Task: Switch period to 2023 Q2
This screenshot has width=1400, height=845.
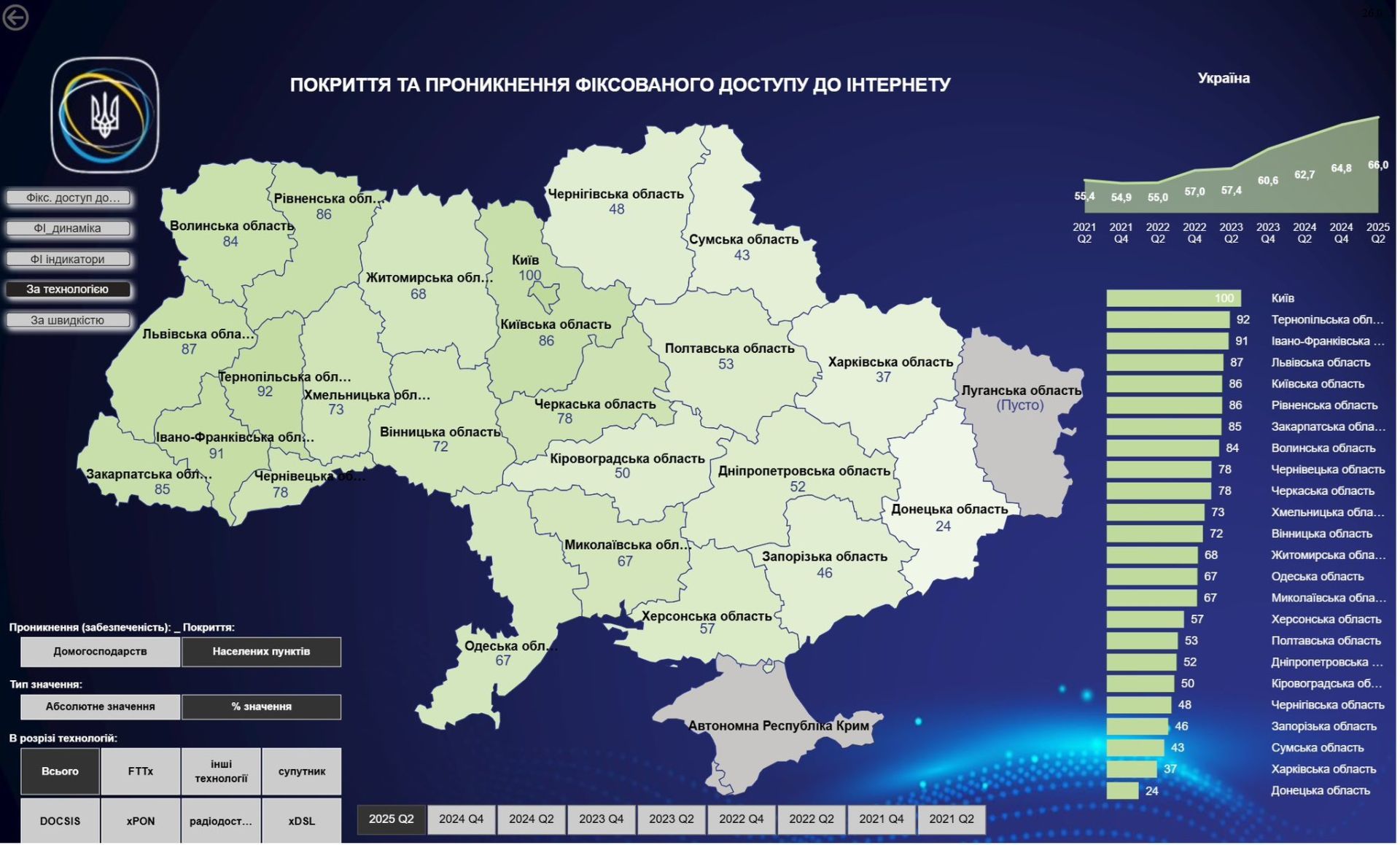Action: tap(671, 819)
